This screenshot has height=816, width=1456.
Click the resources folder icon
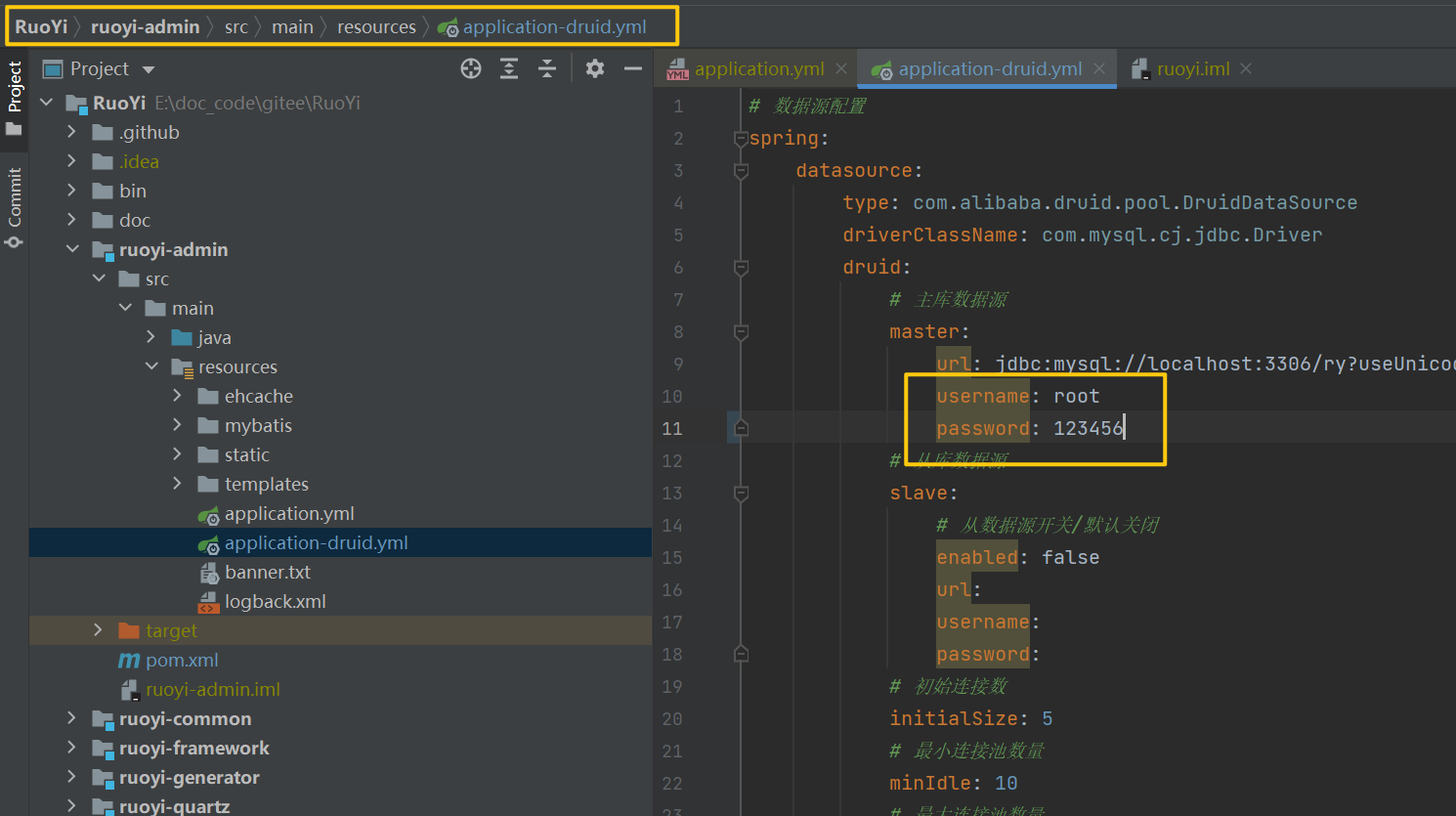182,367
